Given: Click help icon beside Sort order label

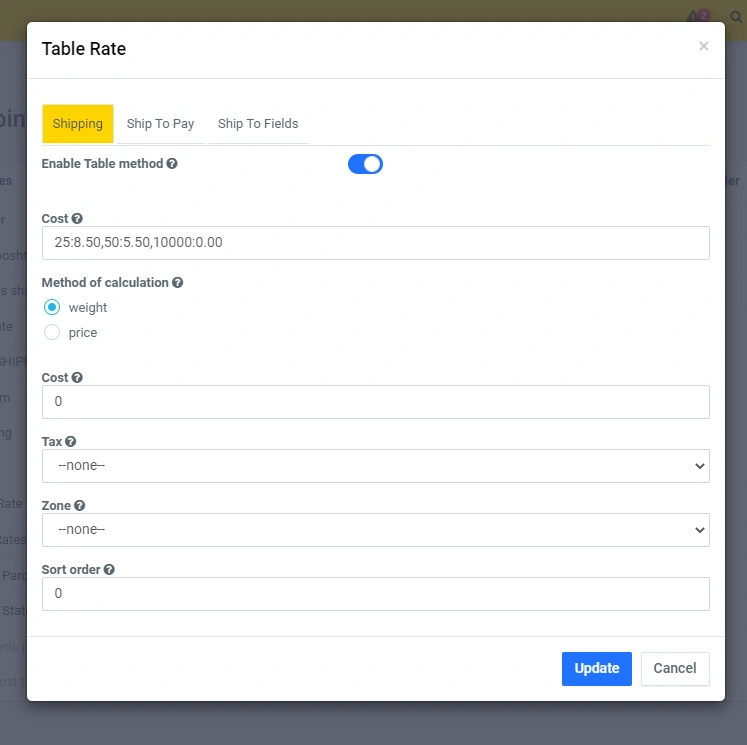Looking at the screenshot, I should (x=109, y=570).
